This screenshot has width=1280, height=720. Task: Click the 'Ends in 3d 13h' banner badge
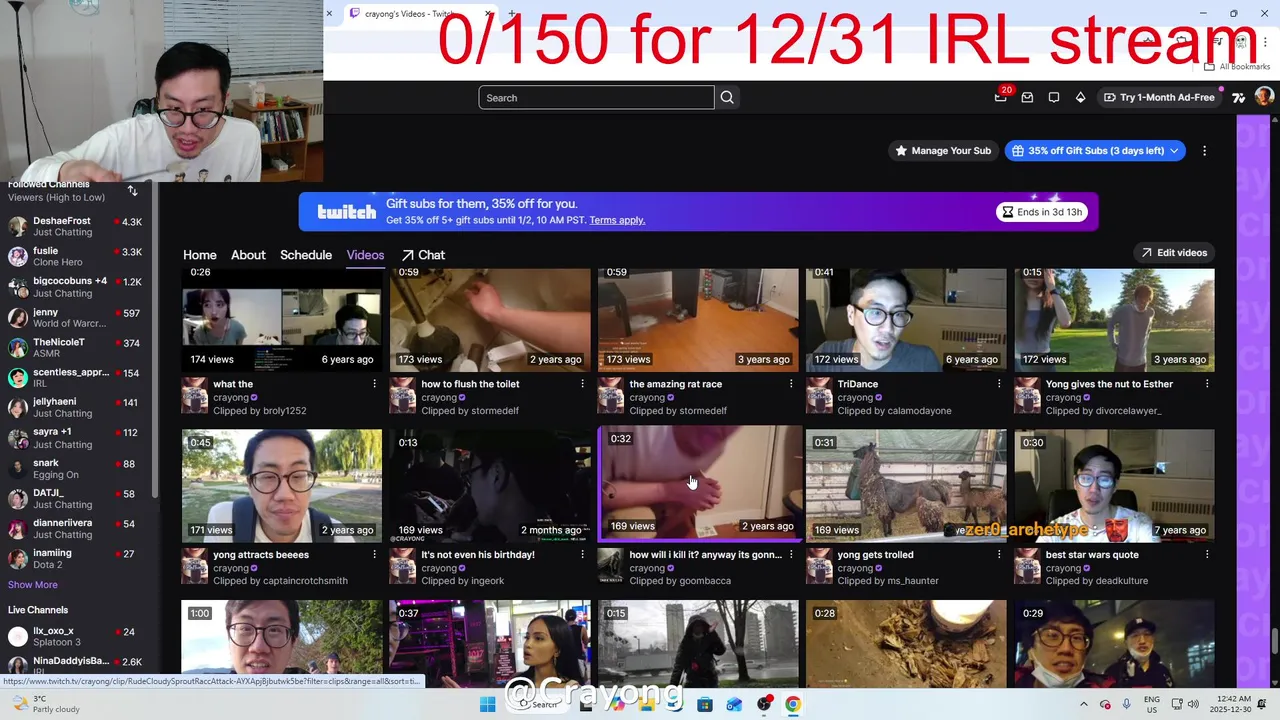(x=1042, y=212)
